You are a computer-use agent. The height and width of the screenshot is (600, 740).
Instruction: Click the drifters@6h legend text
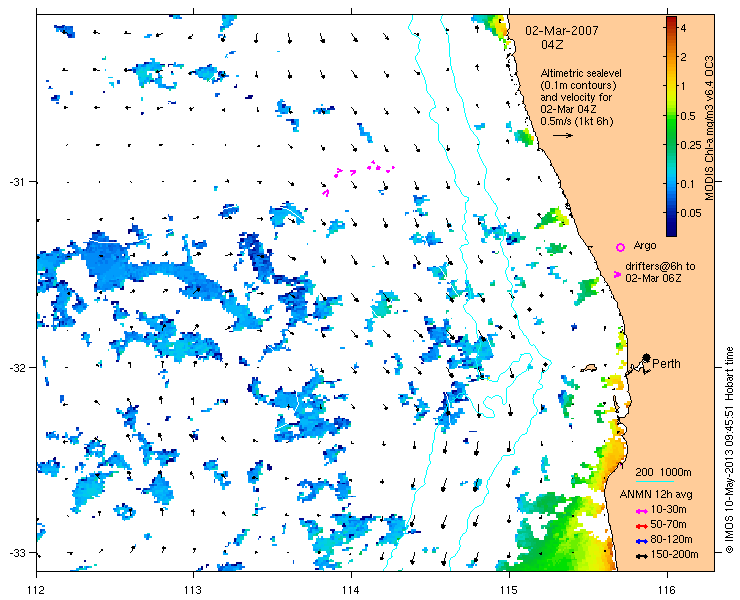(660, 272)
